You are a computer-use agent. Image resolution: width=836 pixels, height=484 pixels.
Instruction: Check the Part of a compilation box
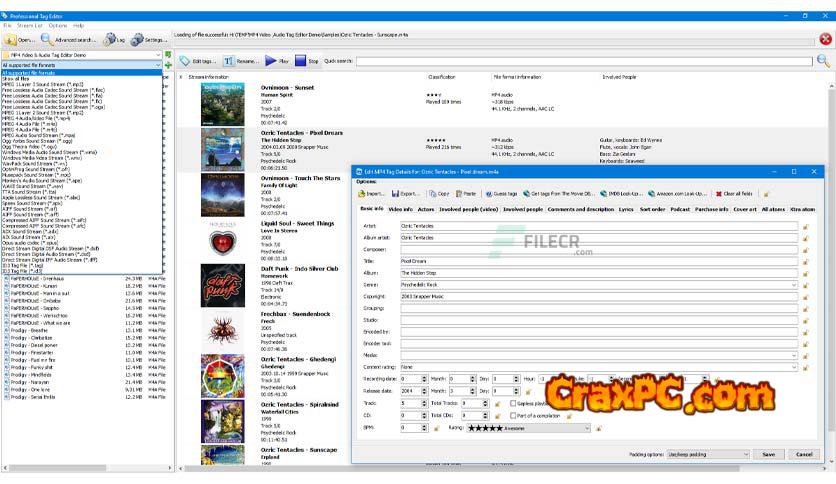[513, 415]
